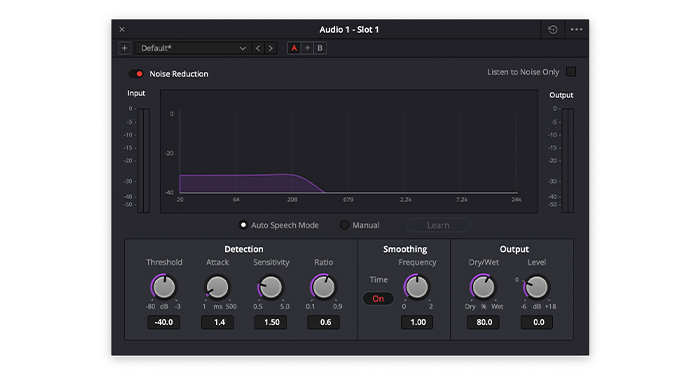Screen dimensions: 700x380
Task: Click the Sensitivity knob
Action: pyautogui.click(x=271, y=287)
